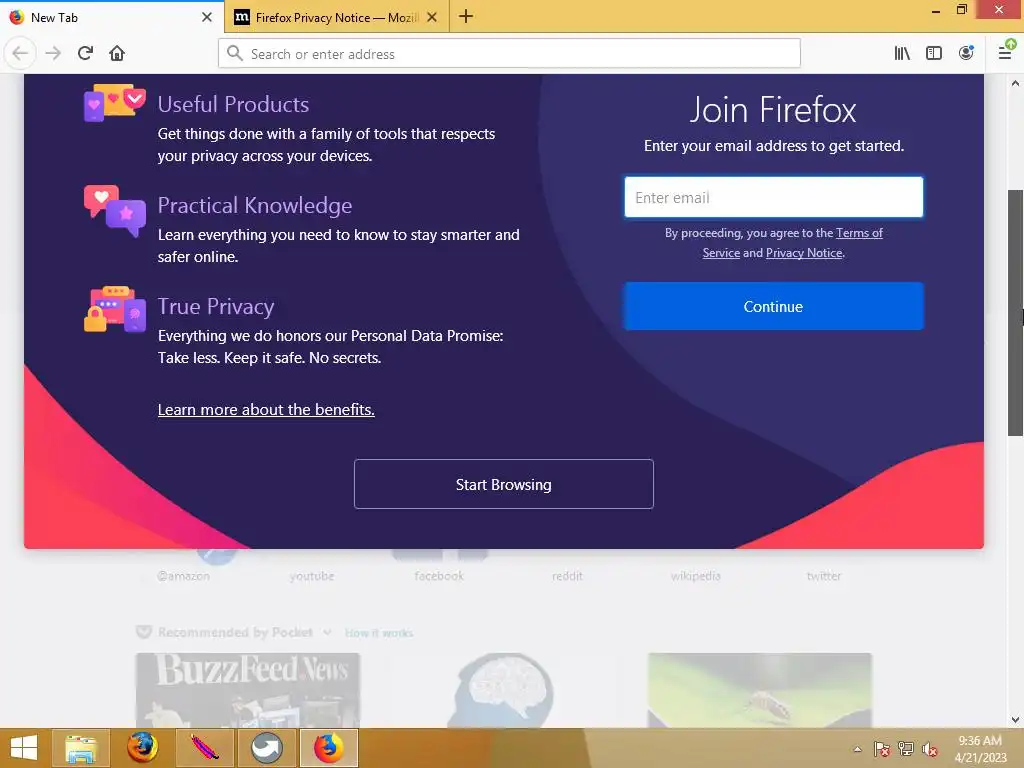
Task: Open the BuzzFeed News story thumbnail
Action: pyautogui.click(x=248, y=690)
